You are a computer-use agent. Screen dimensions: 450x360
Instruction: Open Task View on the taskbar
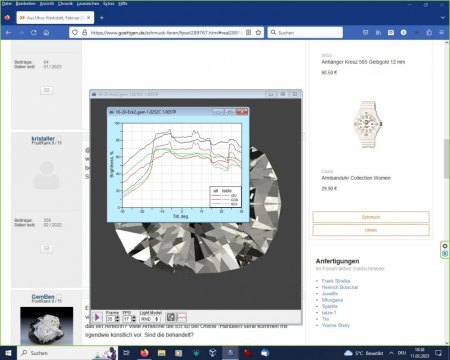click(127, 353)
